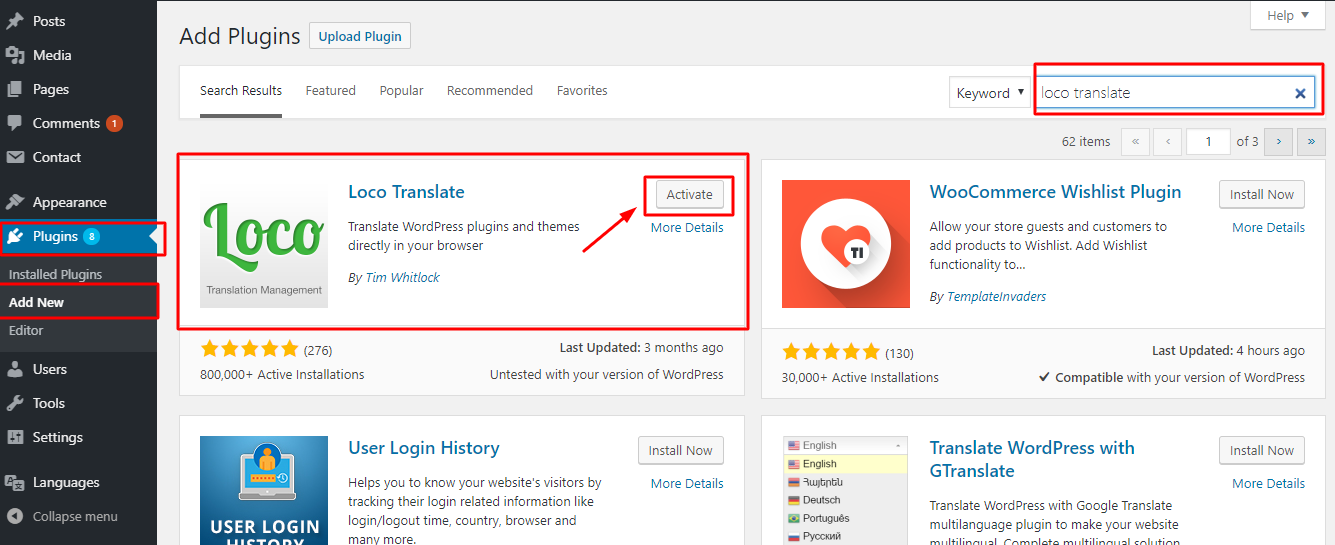Click the Comments speech bubble icon
Screen dimensions: 1335x545
tap(15, 123)
